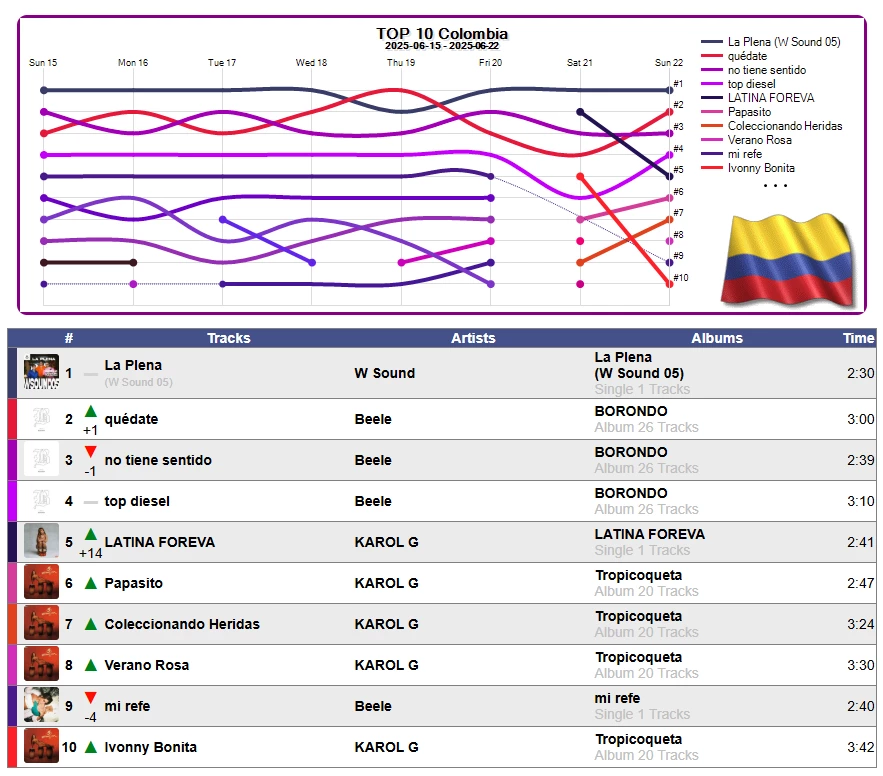Image resolution: width=883 pixels, height=776 pixels.
Task: Open mi refe cover thumbnail
Action: pyautogui.click(x=41, y=705)
